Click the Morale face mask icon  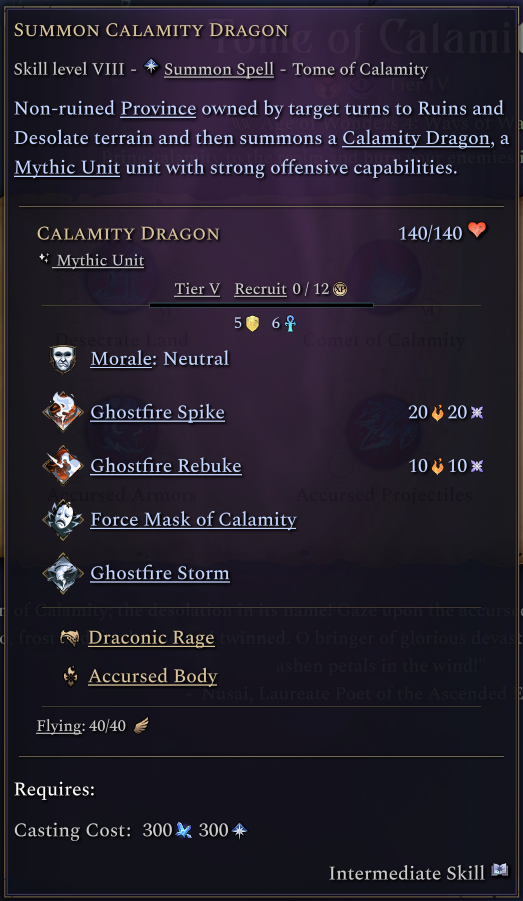point(63,359)
